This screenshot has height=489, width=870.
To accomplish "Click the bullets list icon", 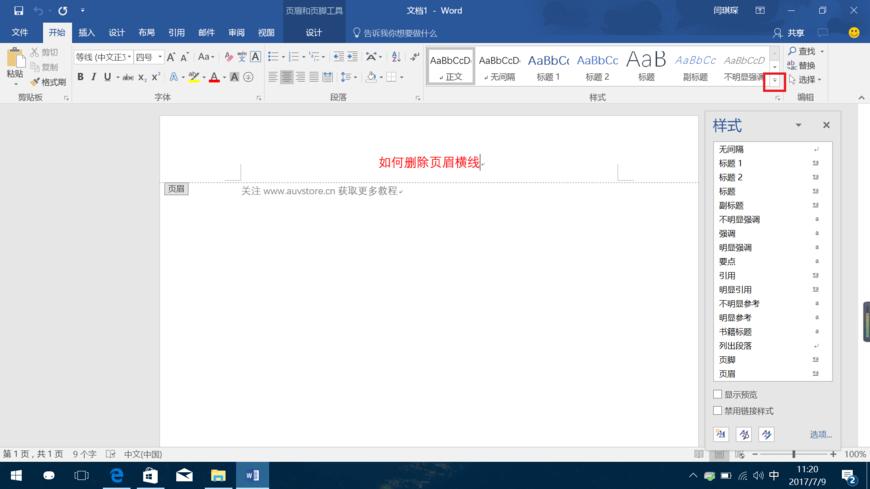I will pos(272,57).
